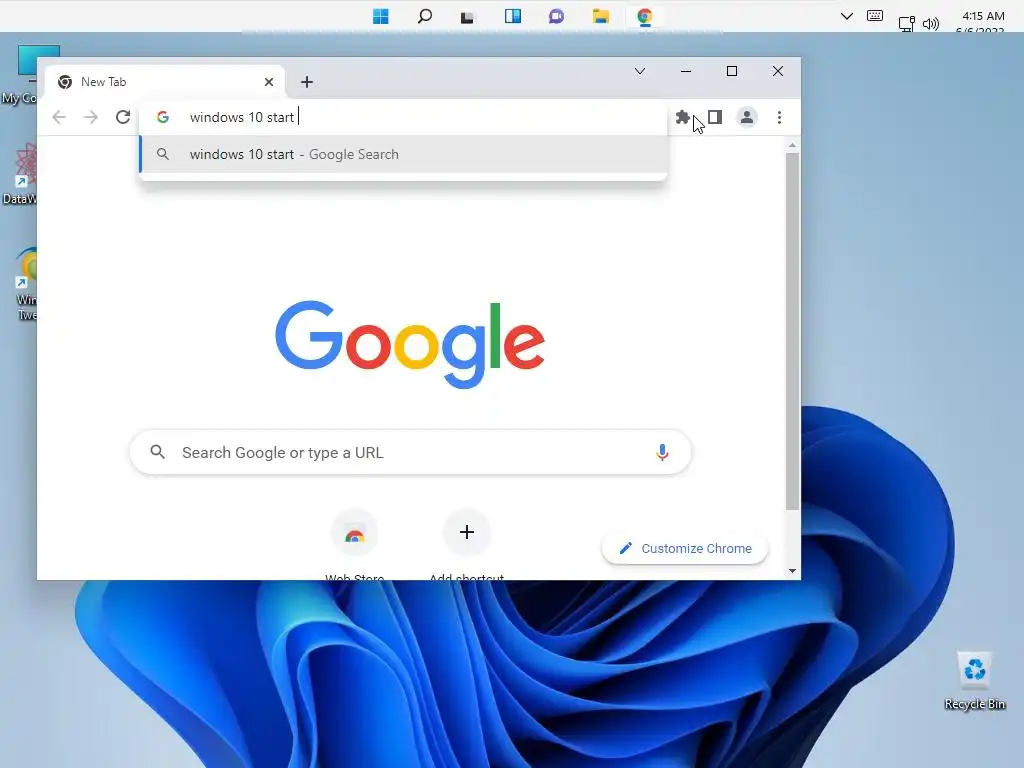
Task: Open taskbar Search
Action: coord(424,16)
